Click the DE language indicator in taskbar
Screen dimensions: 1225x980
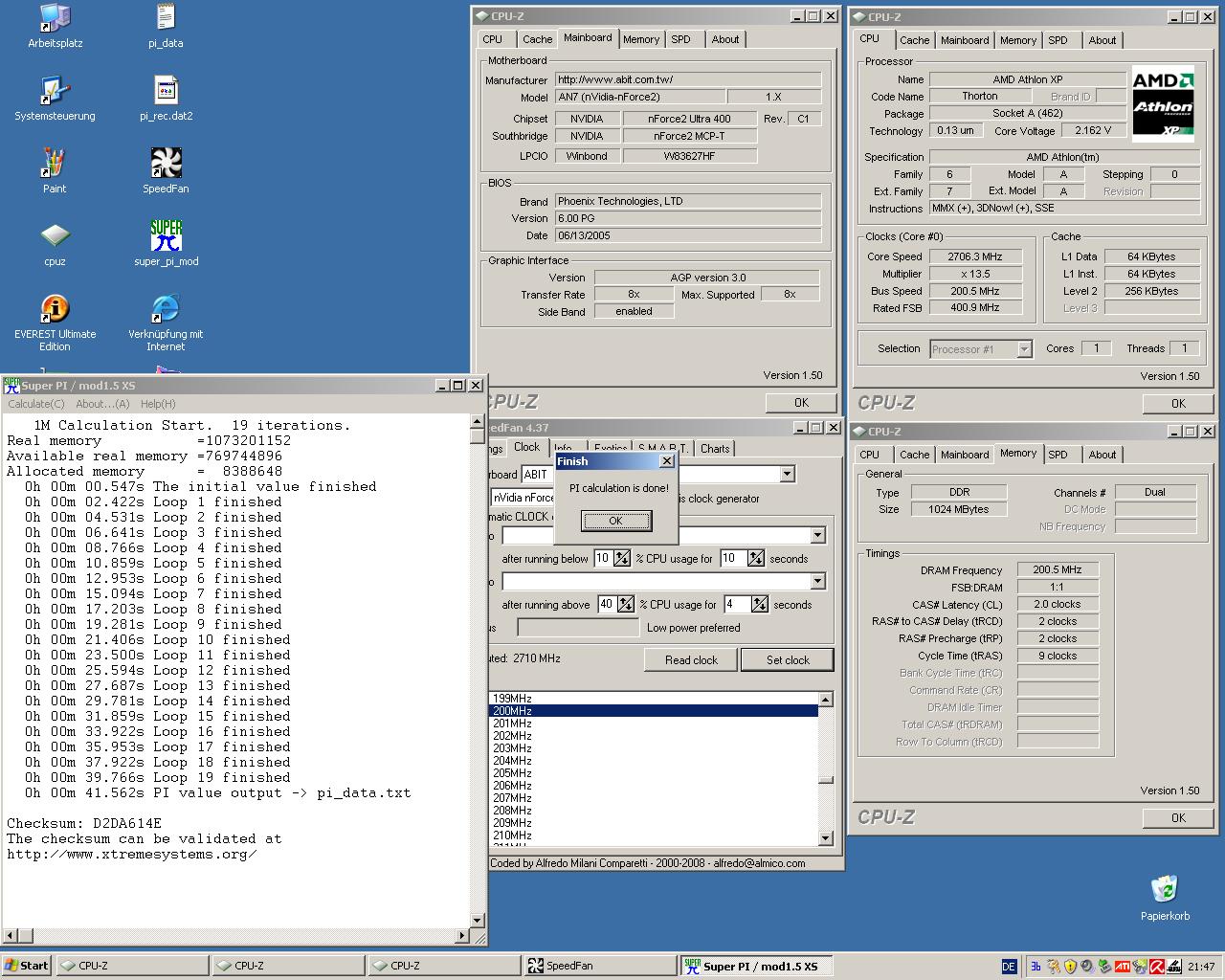point(1009,967)
